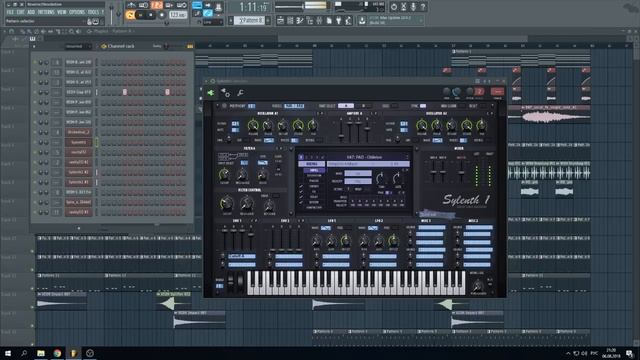Toggle the EQ effect checkbox in Sylenth1
Viewport: 640px width, 360px height.
(301, 191)
